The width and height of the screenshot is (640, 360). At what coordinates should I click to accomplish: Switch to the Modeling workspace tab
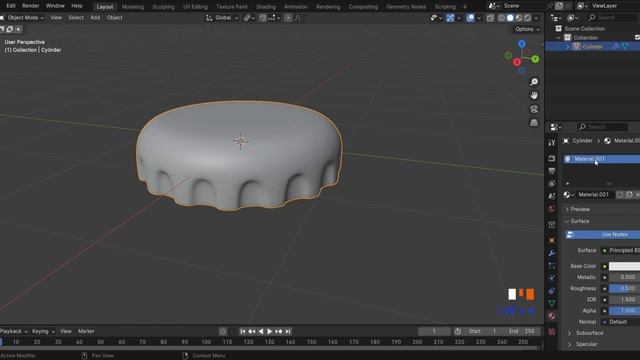[133, 7]
